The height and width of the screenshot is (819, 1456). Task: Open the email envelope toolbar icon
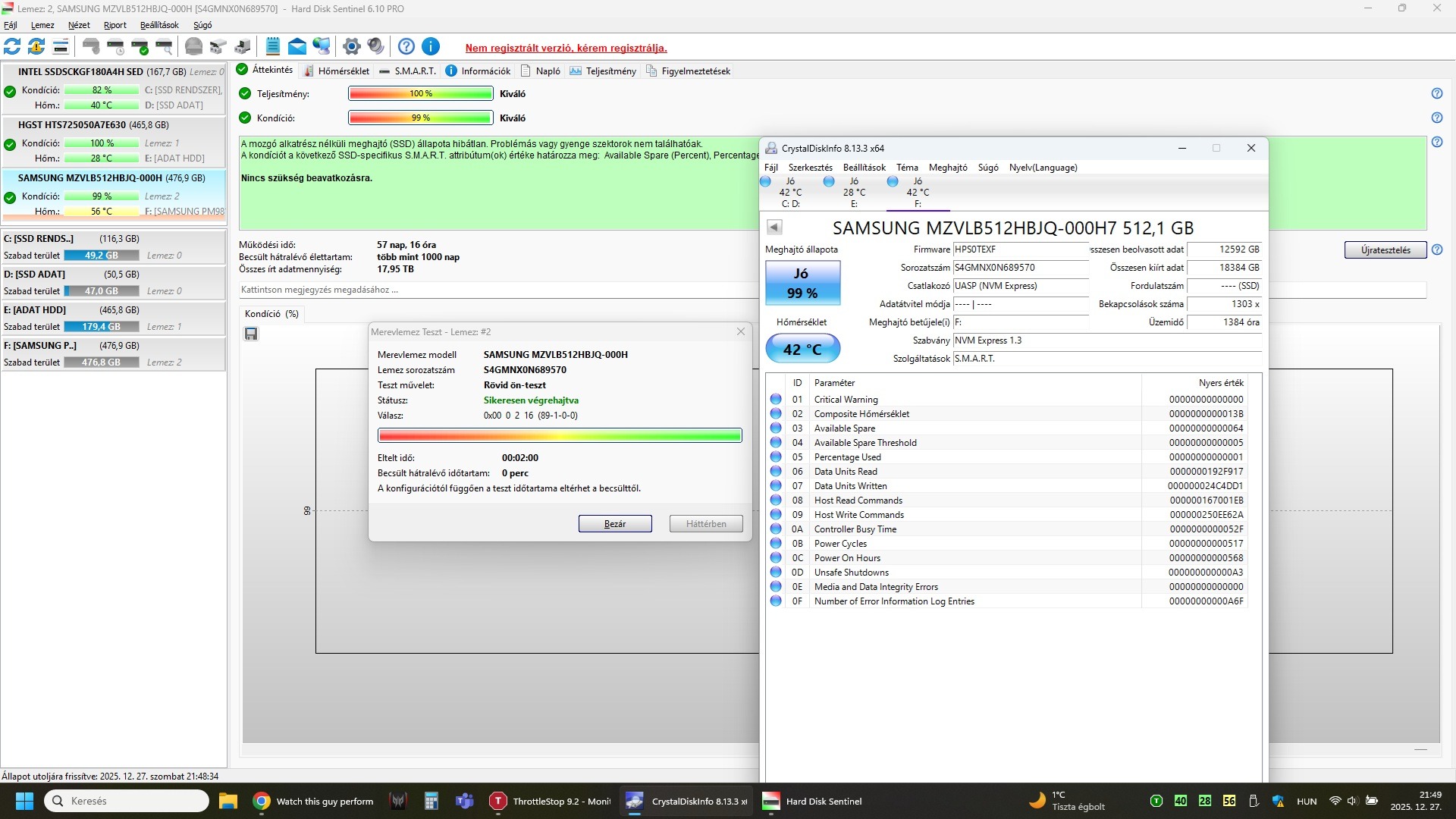pyautogui.click(x=297, y=47)
